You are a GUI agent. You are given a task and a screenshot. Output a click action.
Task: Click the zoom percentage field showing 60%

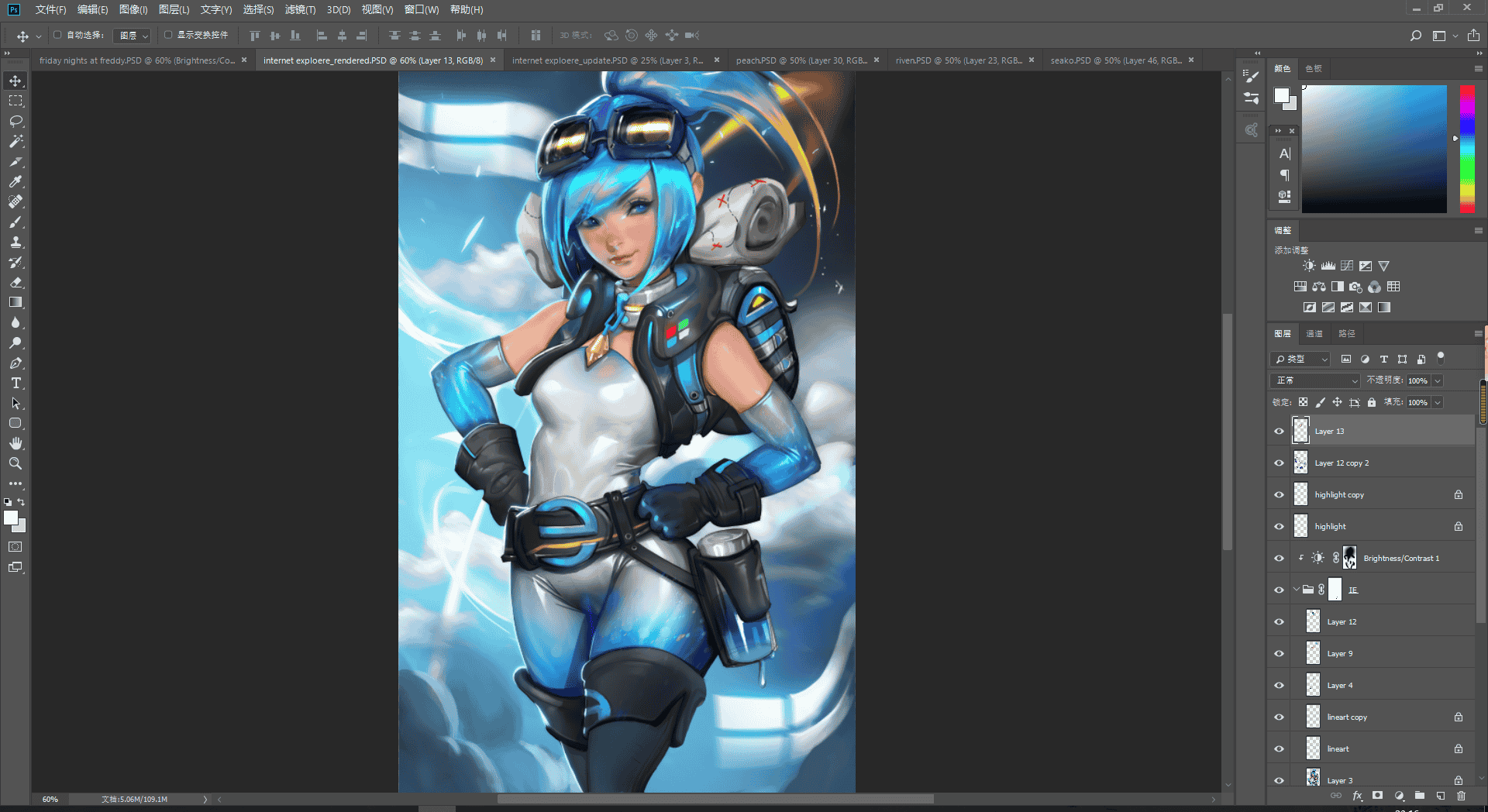coord(50,799)
